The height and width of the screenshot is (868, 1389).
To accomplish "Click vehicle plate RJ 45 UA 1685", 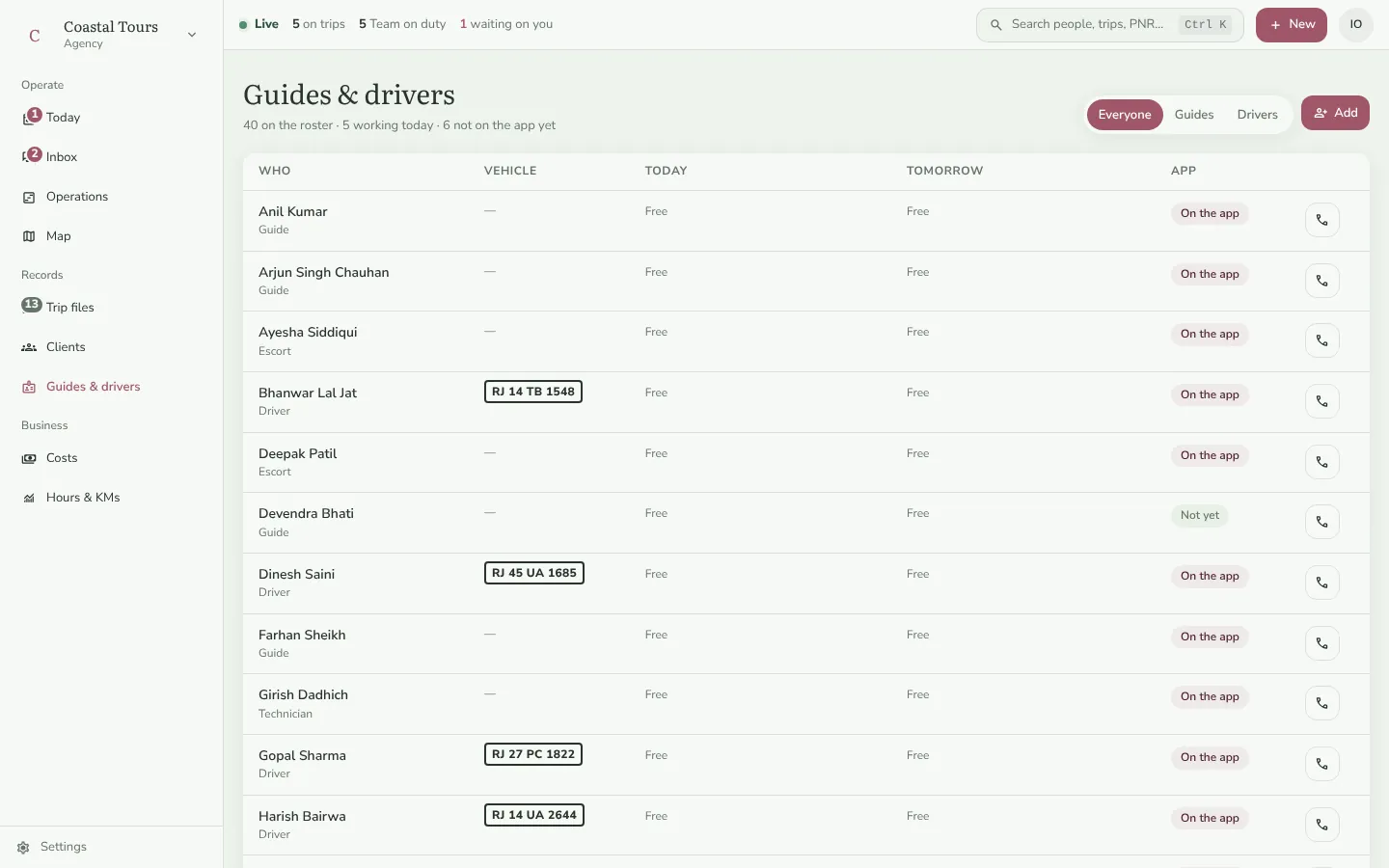I will click(534, 573).
